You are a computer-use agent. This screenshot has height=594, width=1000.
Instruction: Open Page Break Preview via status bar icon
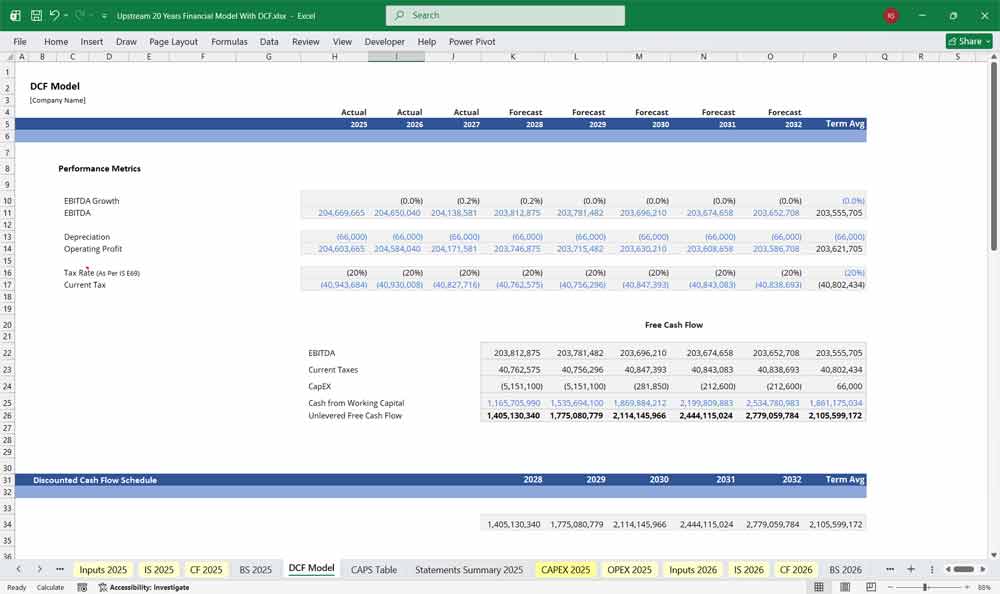pos(872,587)
